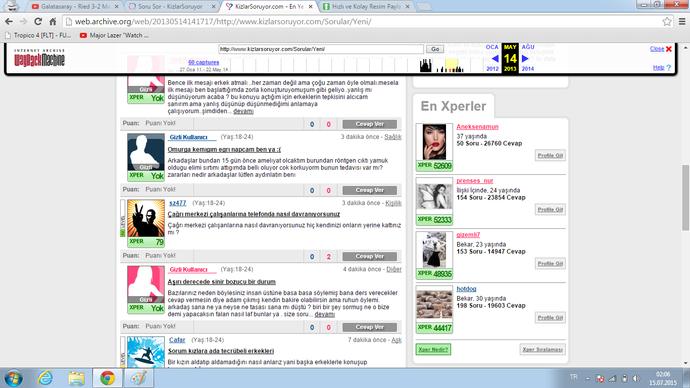Image resolution: width=690 pixels, height=388 pixels.
Task: Open volume control in the system tray
Action: 636,378
